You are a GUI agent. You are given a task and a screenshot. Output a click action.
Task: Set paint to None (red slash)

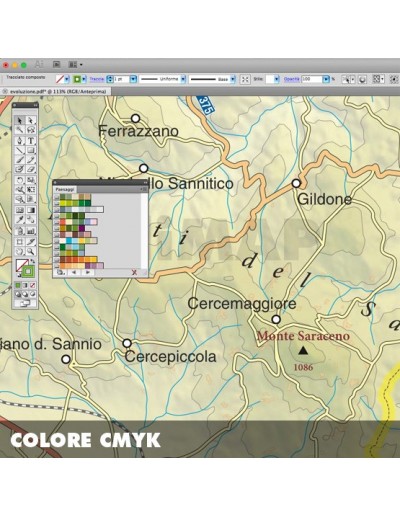pos(33,286)
